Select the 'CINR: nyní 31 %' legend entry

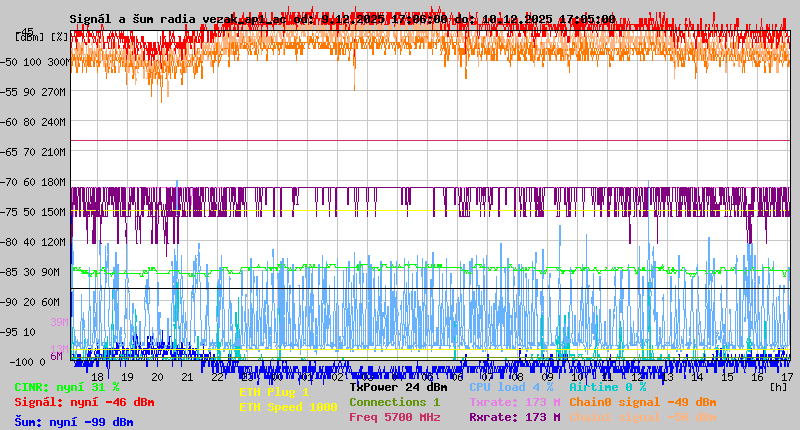67,388
